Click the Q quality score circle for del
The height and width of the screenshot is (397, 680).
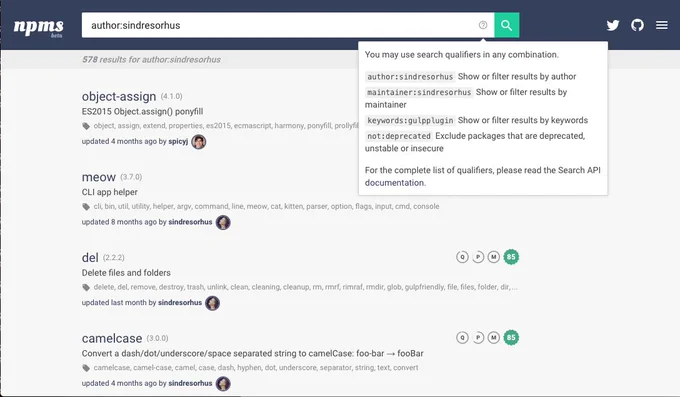[x=462, y=257]
